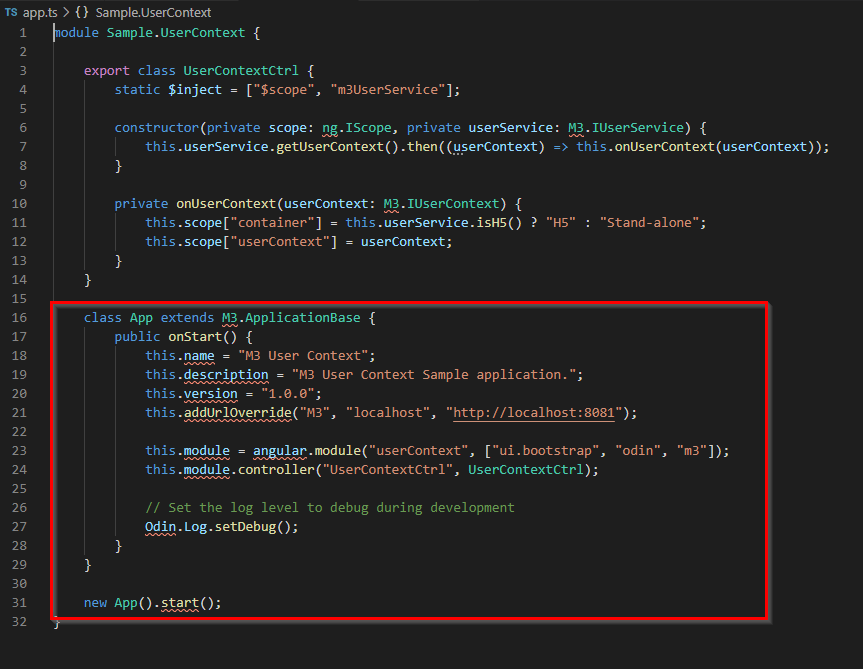This screenshot has width=863, height=669.
Task: Click 'onUserContext' method name on line 10
Action: (x=226, y=204)
